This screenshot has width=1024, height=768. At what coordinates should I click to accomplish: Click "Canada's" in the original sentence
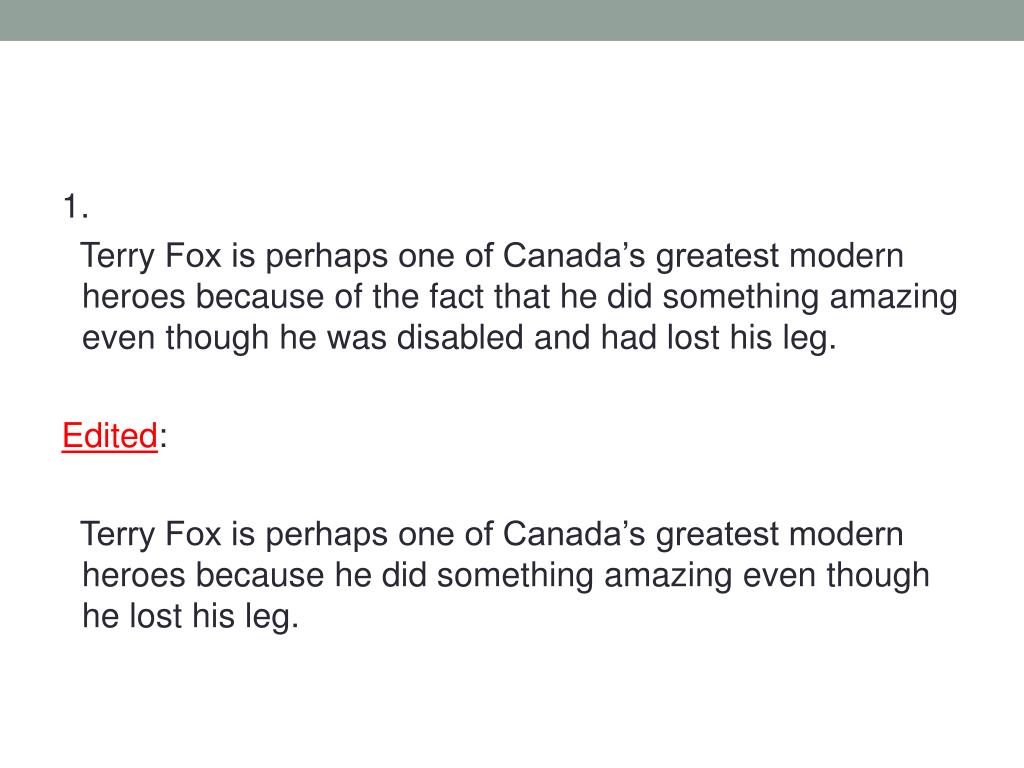574,255
